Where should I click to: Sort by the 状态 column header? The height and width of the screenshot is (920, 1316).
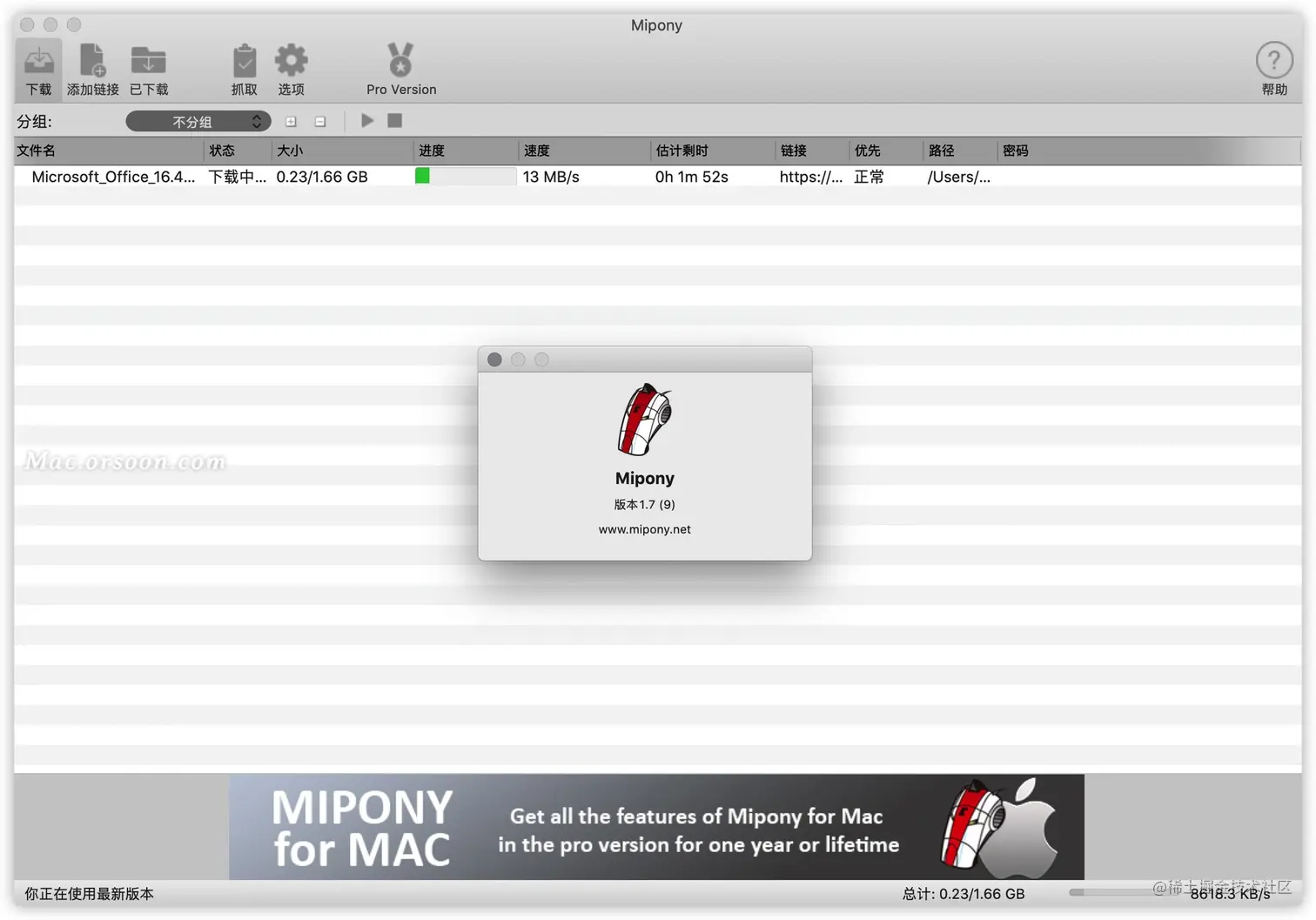[x=238, y=151]
